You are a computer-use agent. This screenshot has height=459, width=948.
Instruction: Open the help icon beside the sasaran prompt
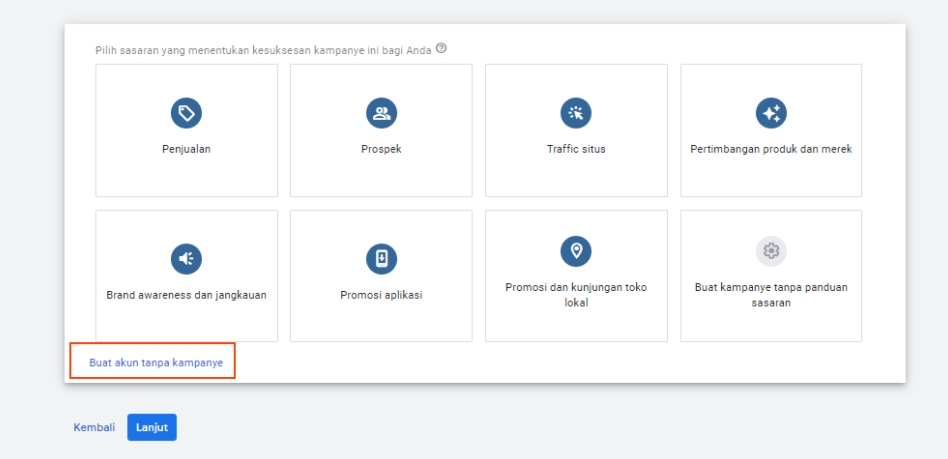click(x=441, y=48)
